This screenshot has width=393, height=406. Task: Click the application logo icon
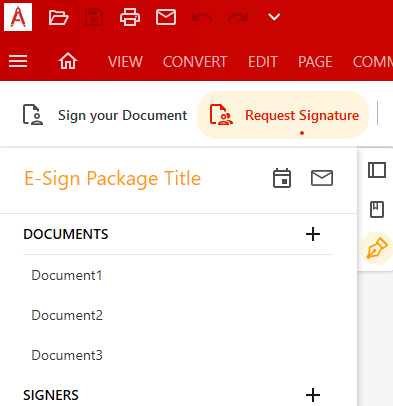[18, 17]
